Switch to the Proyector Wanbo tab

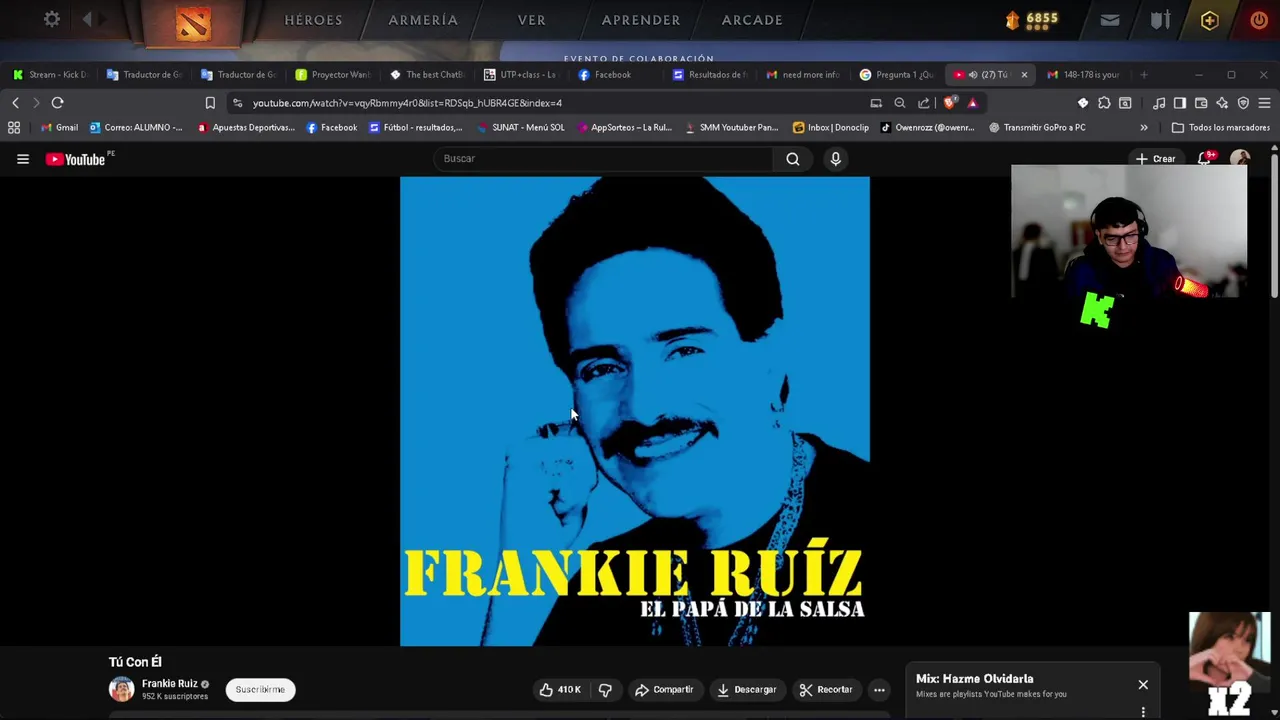click(x=333, y=74)
